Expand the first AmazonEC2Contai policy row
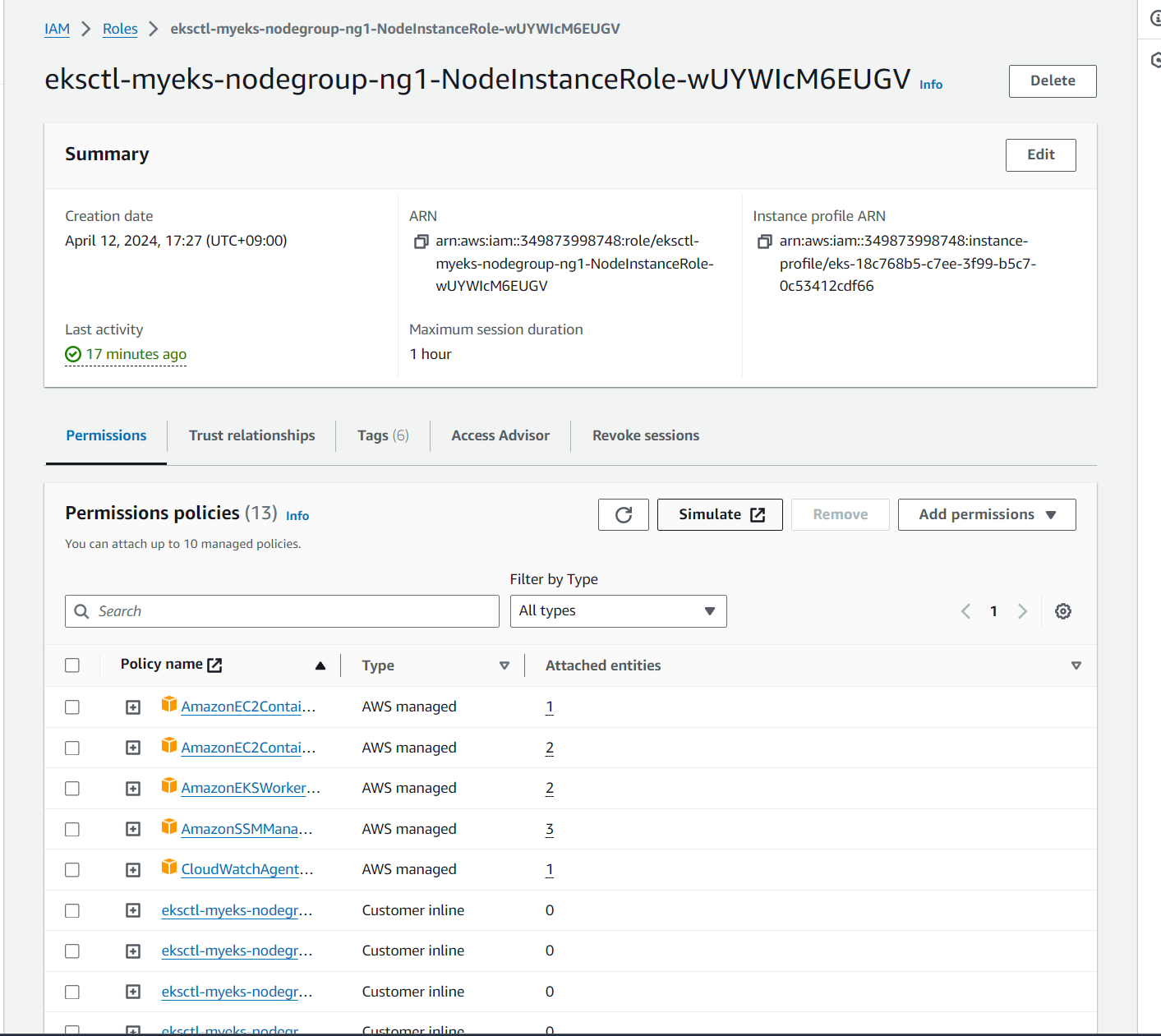Image resolution: width=1161 pixels, height=1036 pixels. [133, 707]
